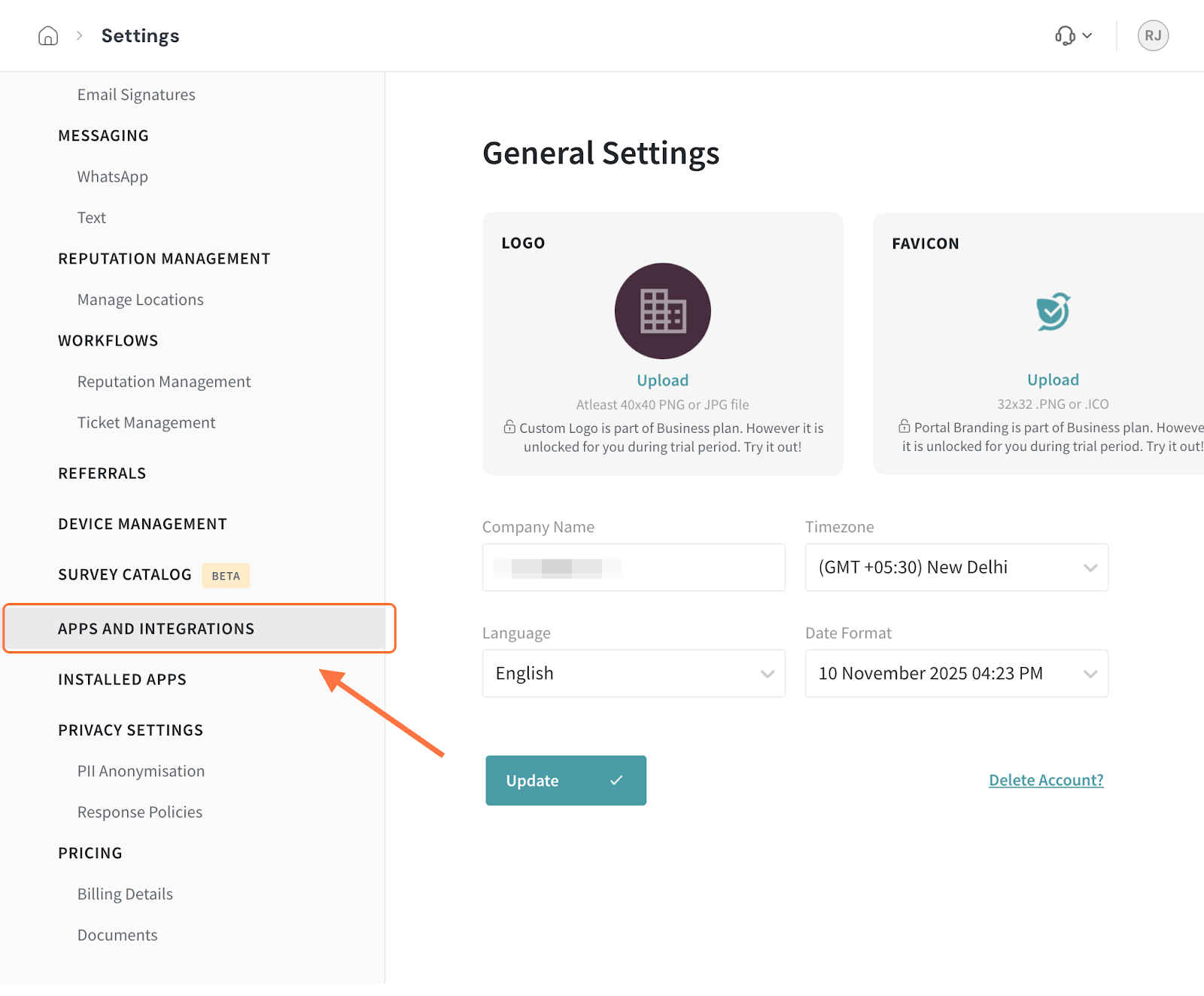The height and width of the screenshot is (996, 1204).
Task: Open the Date Format dropdown
Action: [x=956, y=673]
